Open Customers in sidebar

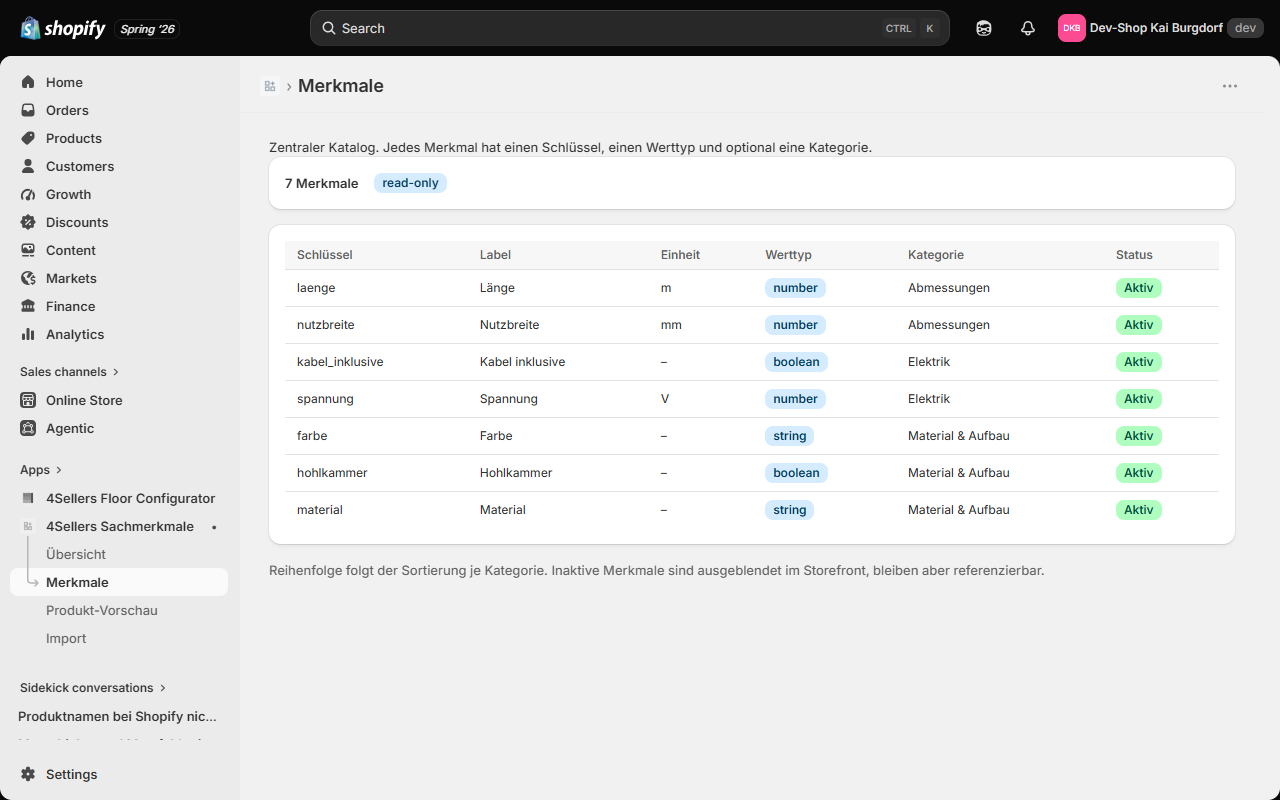pyautogui.click(x=119, y=166)
